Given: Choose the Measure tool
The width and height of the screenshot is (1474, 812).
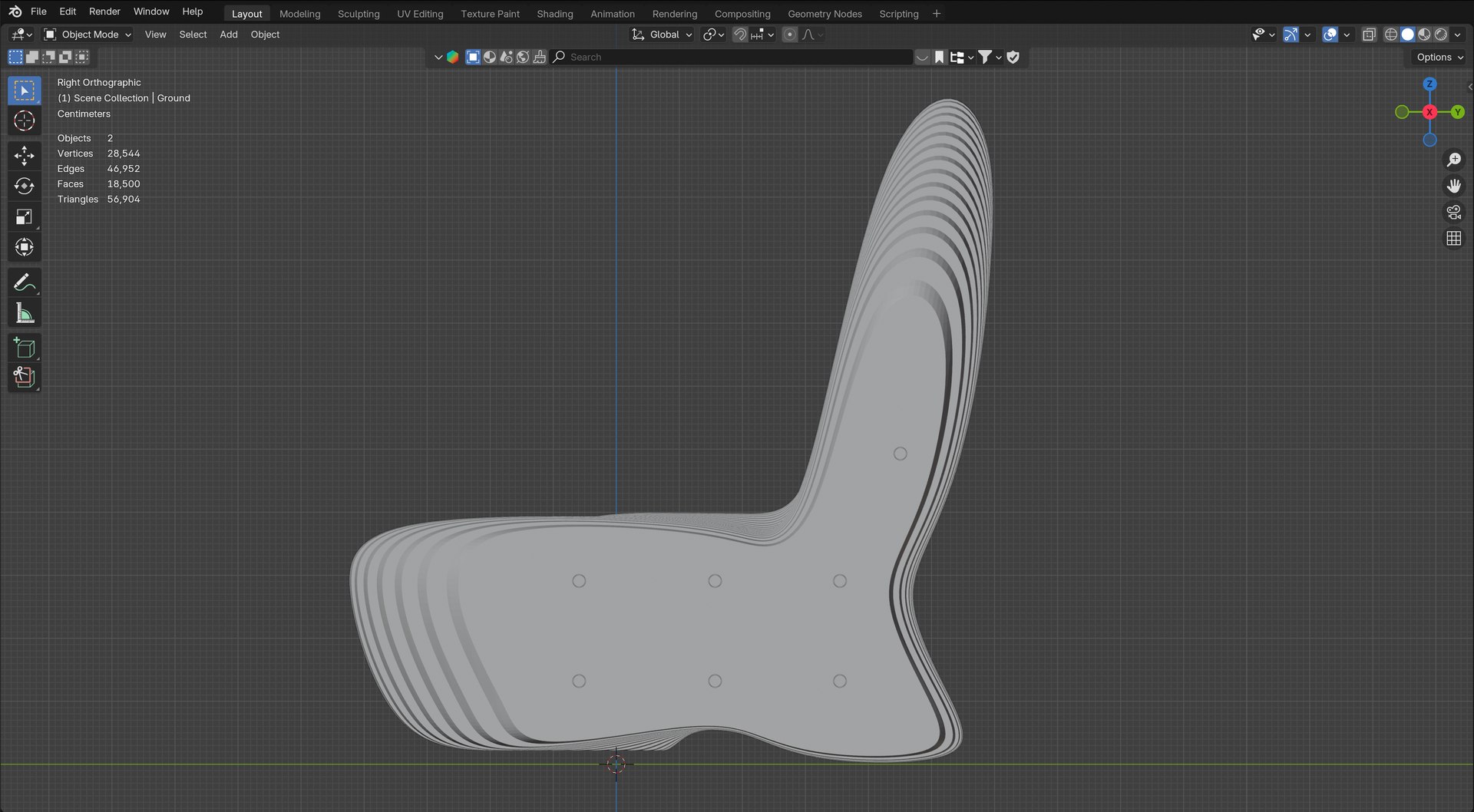Looking at the screenshot, I should [x=25, y=313].
